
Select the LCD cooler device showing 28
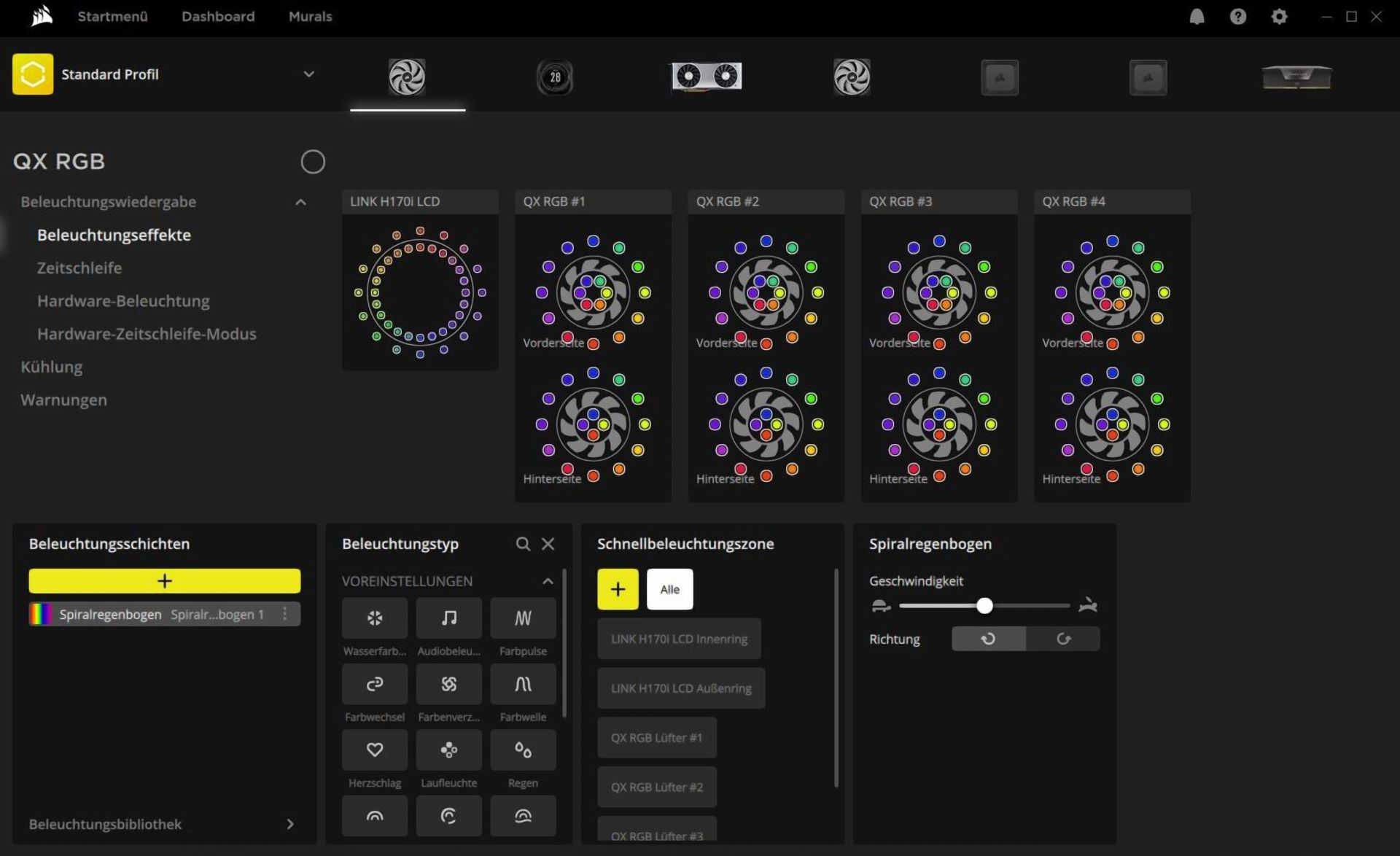(x=555, y=77)
